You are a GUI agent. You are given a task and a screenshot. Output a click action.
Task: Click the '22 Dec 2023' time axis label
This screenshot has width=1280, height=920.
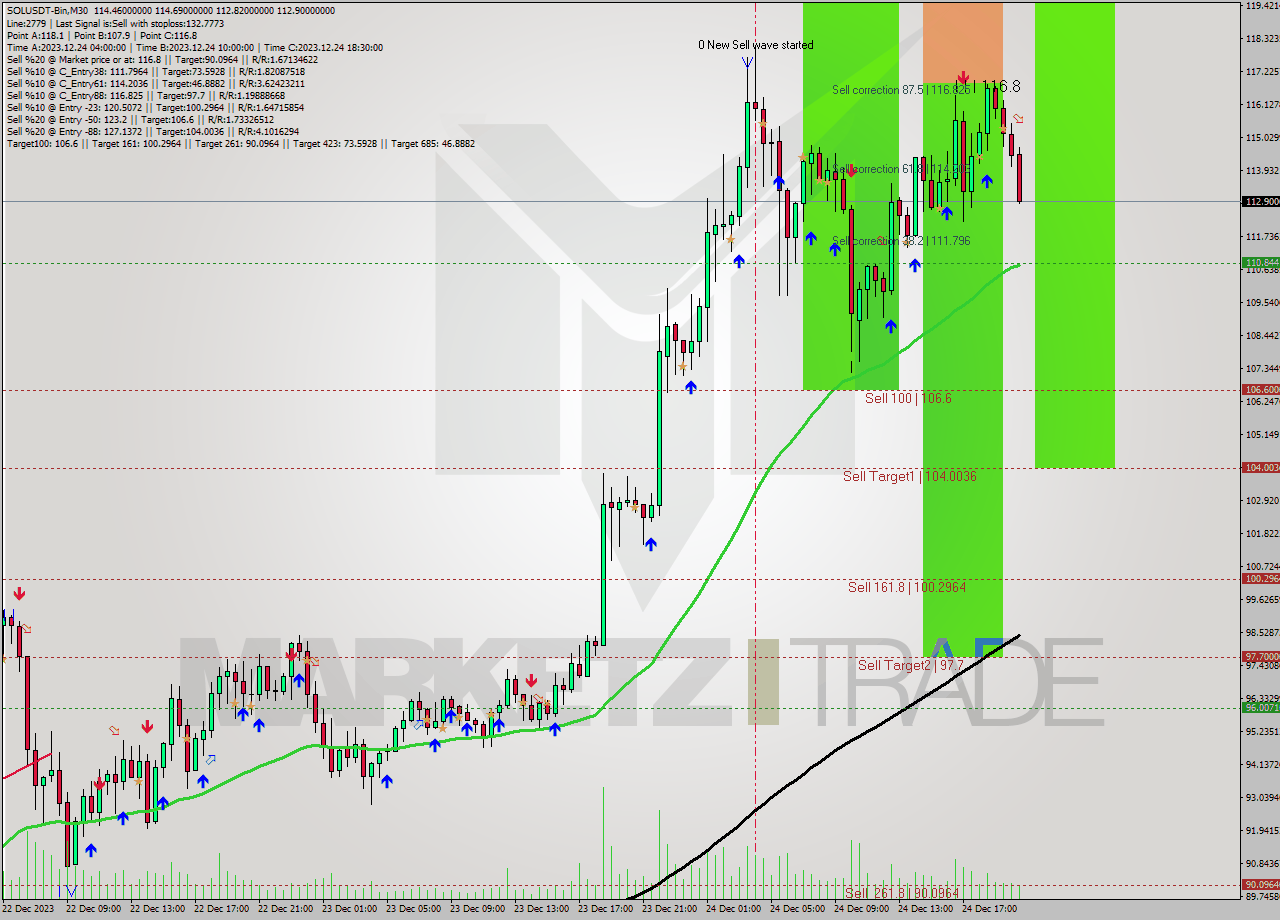pos(27,909)
